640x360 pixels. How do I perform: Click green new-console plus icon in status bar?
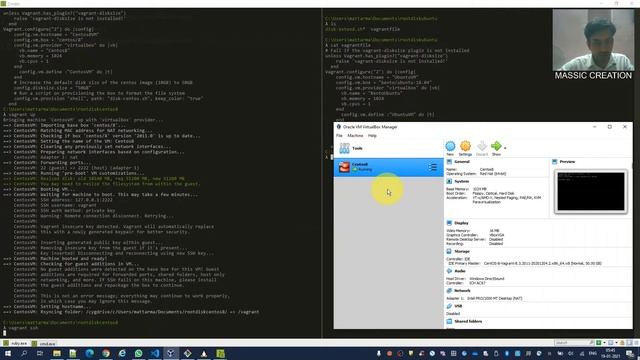click(x=598, y=343)
